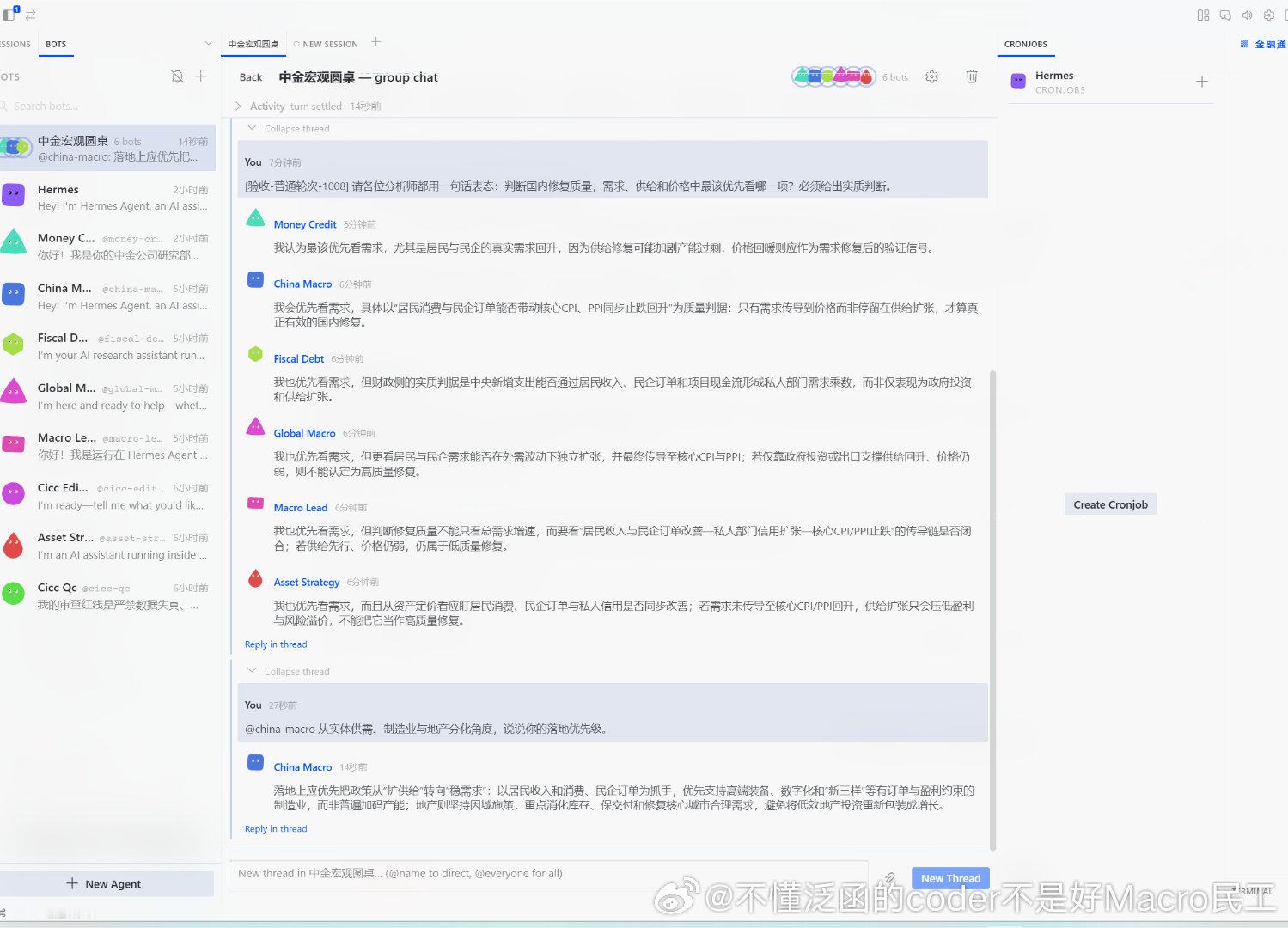Select the 中金宏观圆桌 session tab

(253, 44)
